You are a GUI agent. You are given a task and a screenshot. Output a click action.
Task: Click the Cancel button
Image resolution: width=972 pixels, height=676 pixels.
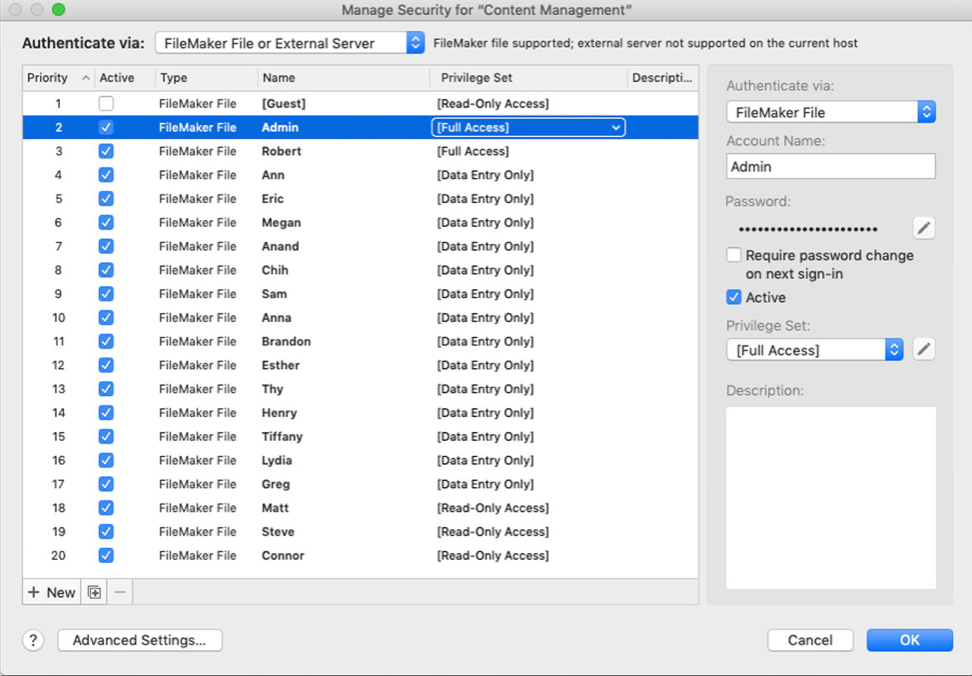pos(810,640)
